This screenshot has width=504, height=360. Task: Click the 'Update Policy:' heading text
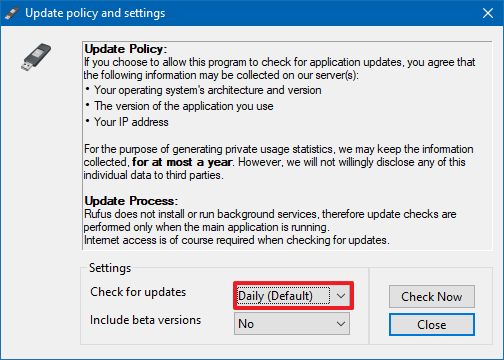125,49
